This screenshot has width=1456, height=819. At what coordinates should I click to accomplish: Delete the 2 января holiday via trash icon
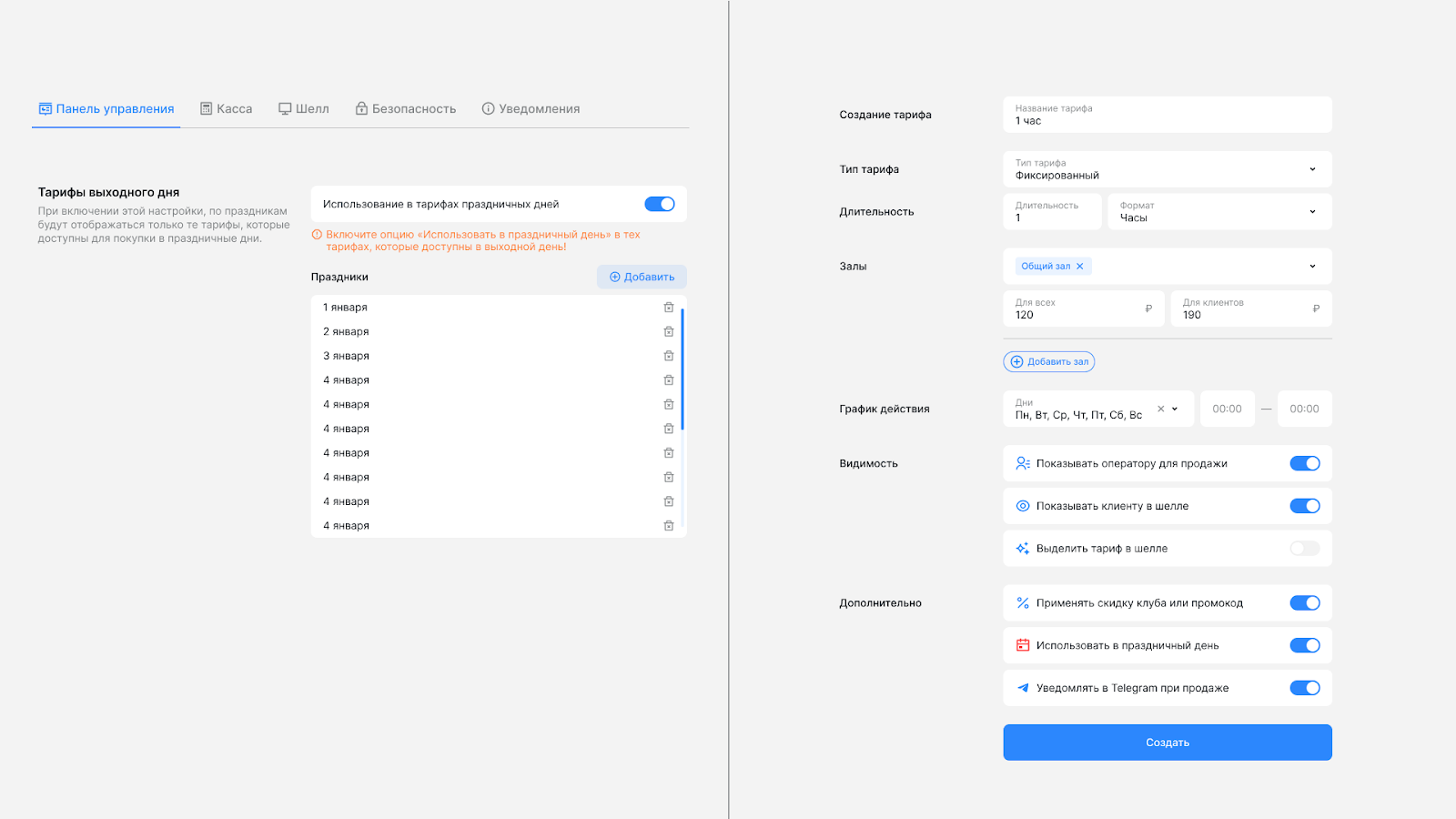[x=669, y=332]
